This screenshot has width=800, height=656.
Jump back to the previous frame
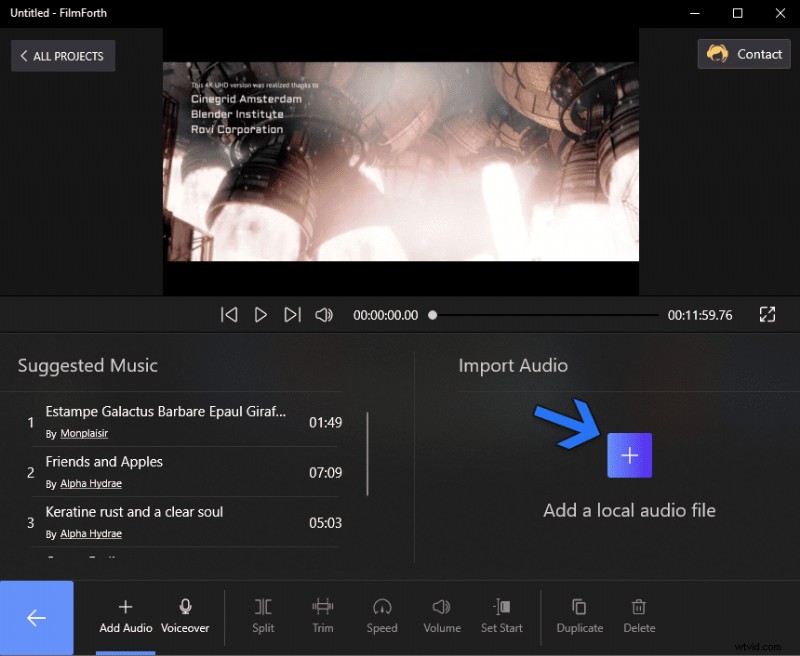pyautogui.click(x=229, y=314)
